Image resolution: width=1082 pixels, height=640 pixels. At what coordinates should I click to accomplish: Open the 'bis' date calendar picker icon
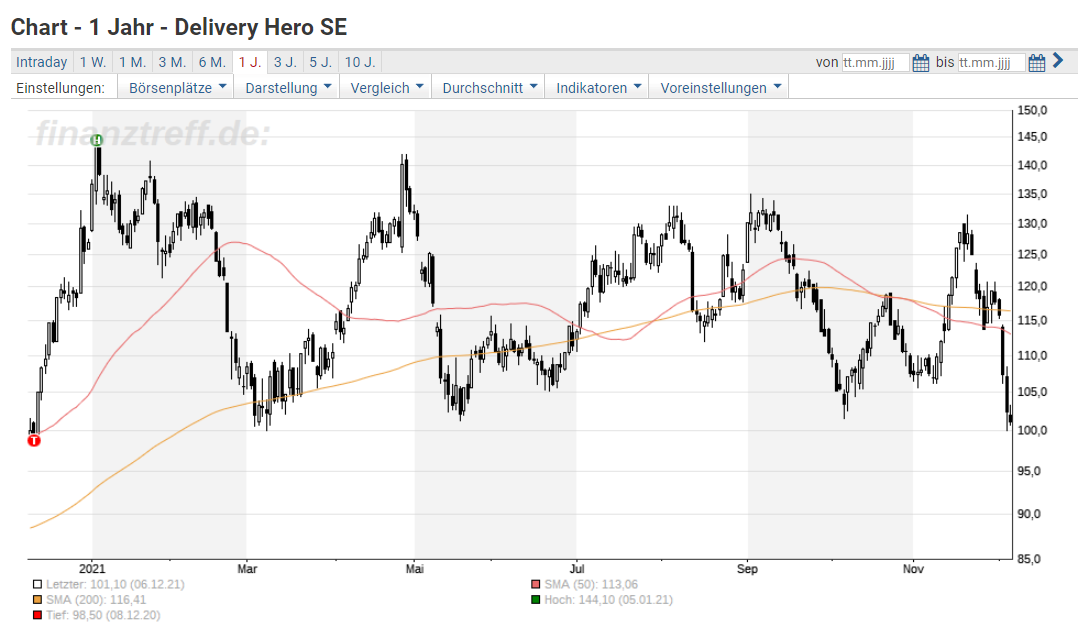[1036, 63]
